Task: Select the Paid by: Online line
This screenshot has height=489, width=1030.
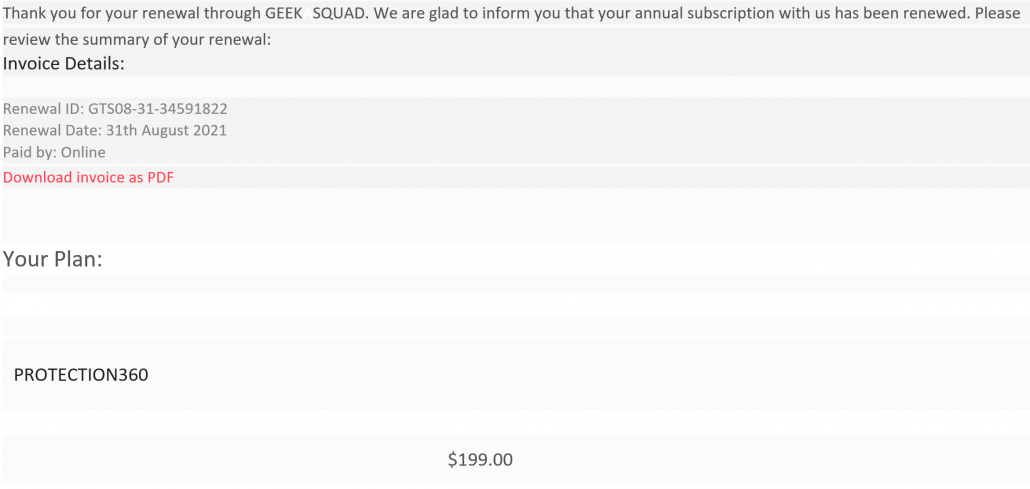Action: click(x=54, y=152)
